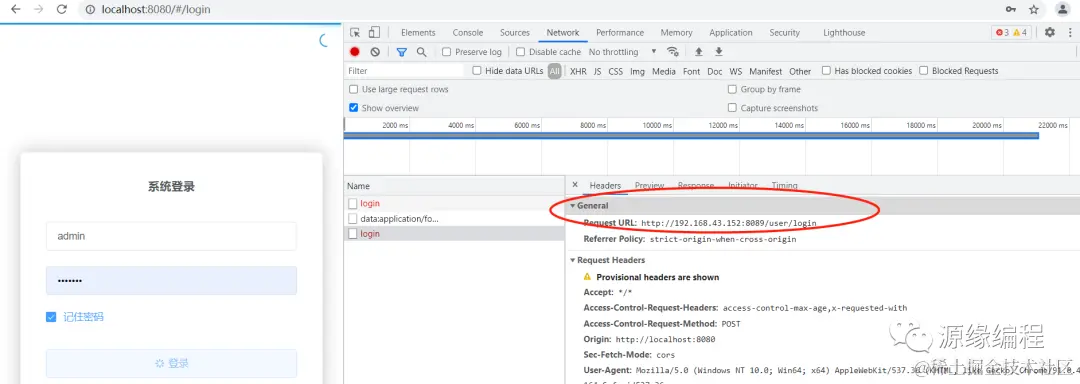
Task: Select the first login request row
Action: [x=454, y=204]
